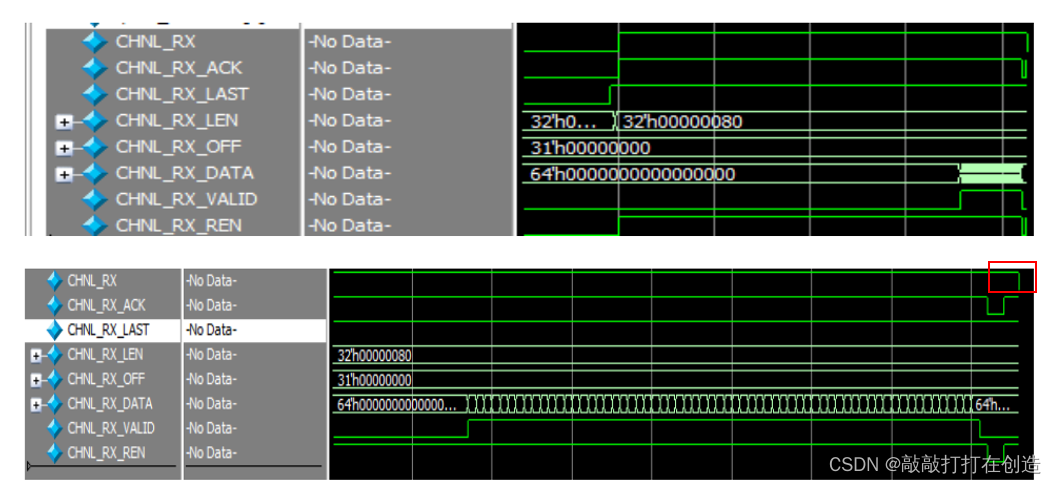Click the bottom panel's 31'h00000000 waveform value
Viewport: 1056px width, 484px height.
(x=374, y=380)
